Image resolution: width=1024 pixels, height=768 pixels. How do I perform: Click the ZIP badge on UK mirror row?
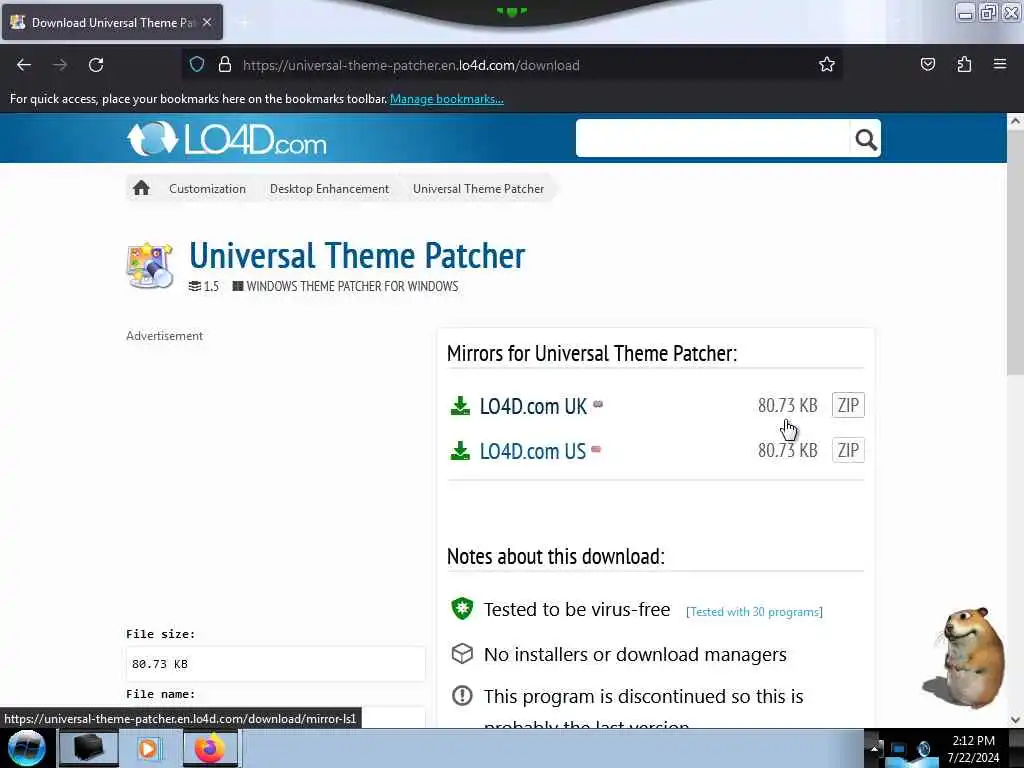[848, 405]
